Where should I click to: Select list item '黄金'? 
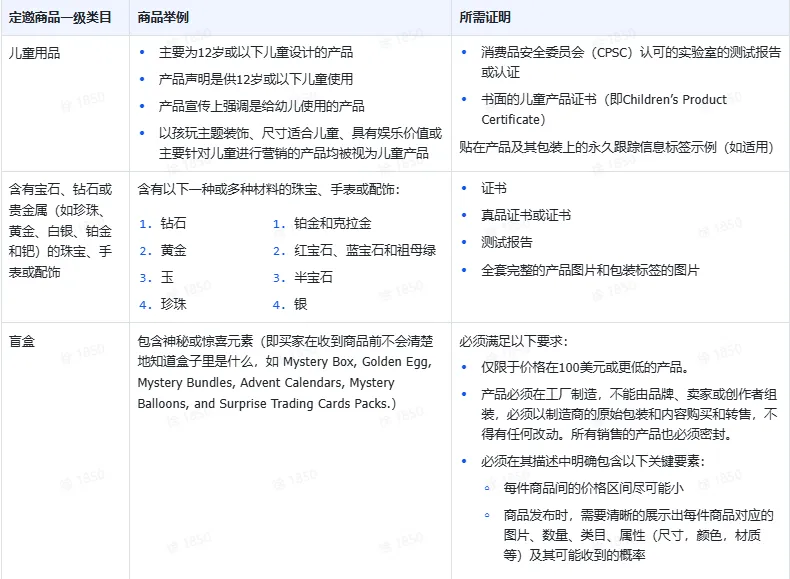pyautogui.click(x=173, y=250)
